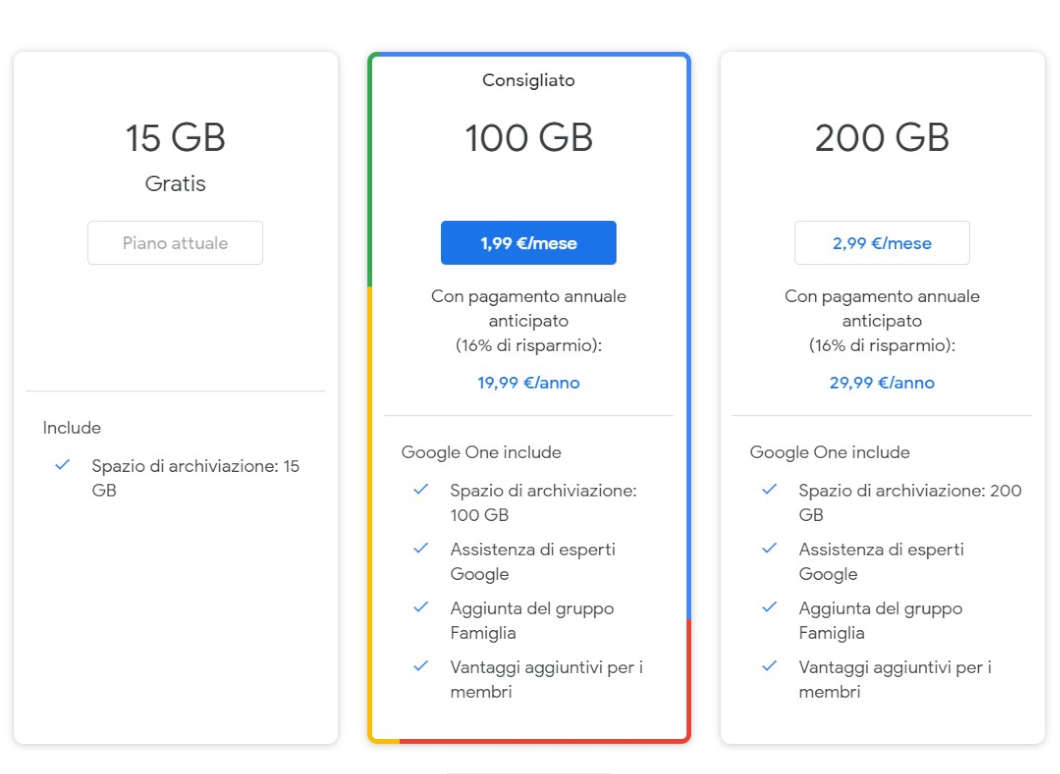Click checkmark next to 100 GB Vantaggi aggiuntivi
This screenshot has width=1060, height=774.
pos(420,666)
